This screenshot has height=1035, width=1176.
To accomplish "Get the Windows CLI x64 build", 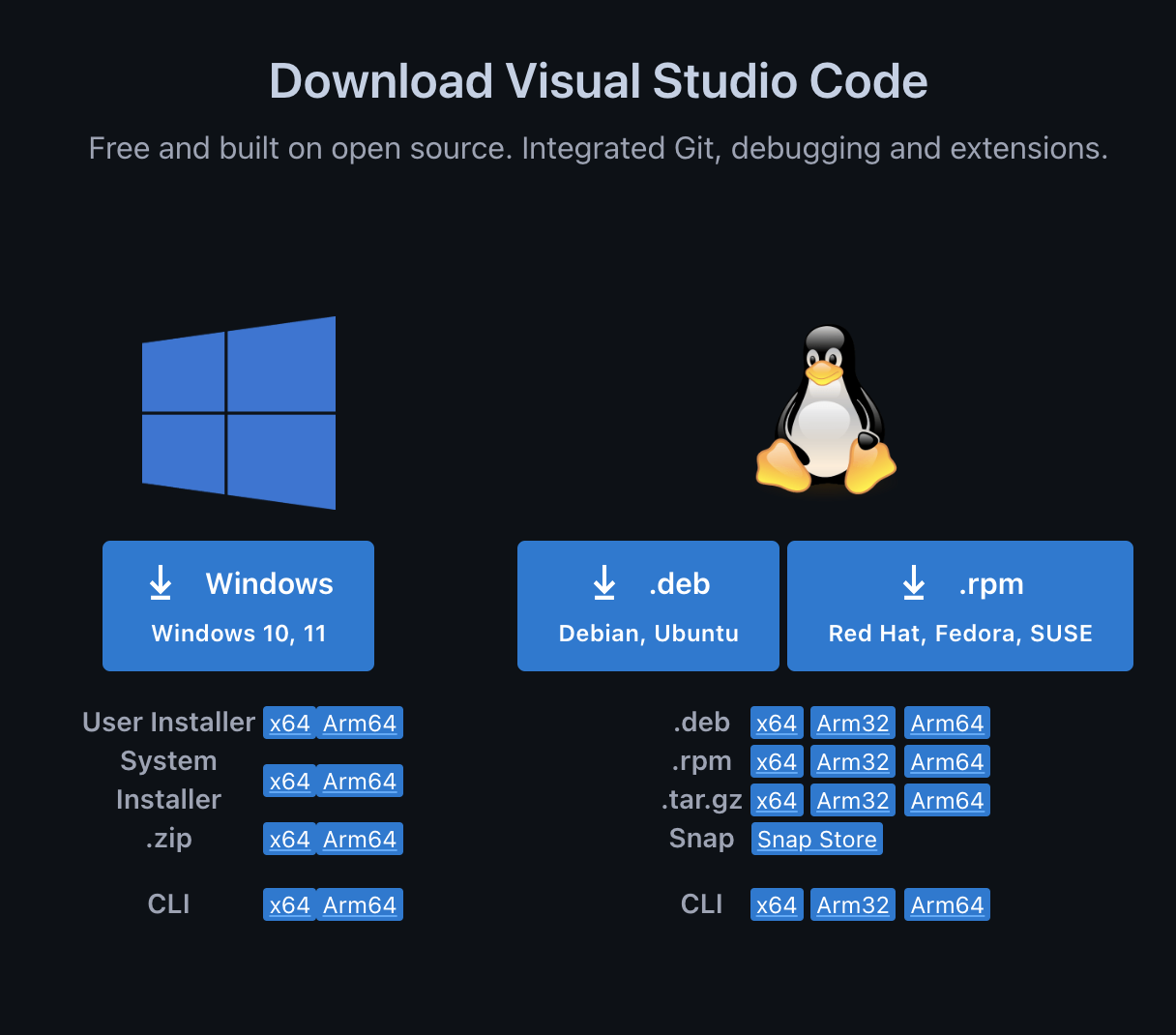I will click(x=289, y=905).
